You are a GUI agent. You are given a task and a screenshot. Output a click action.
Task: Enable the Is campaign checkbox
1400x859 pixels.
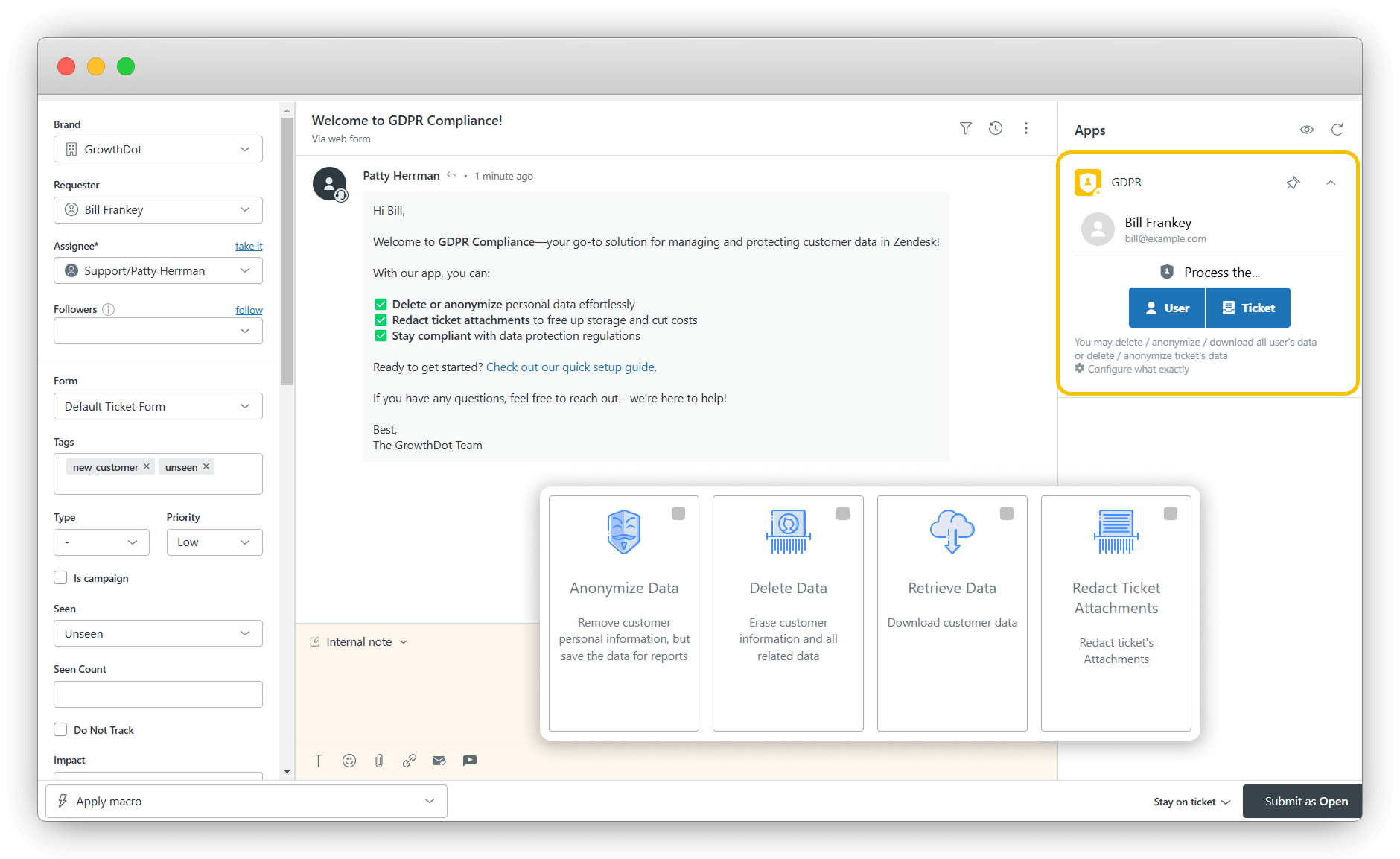pos(60,577)
